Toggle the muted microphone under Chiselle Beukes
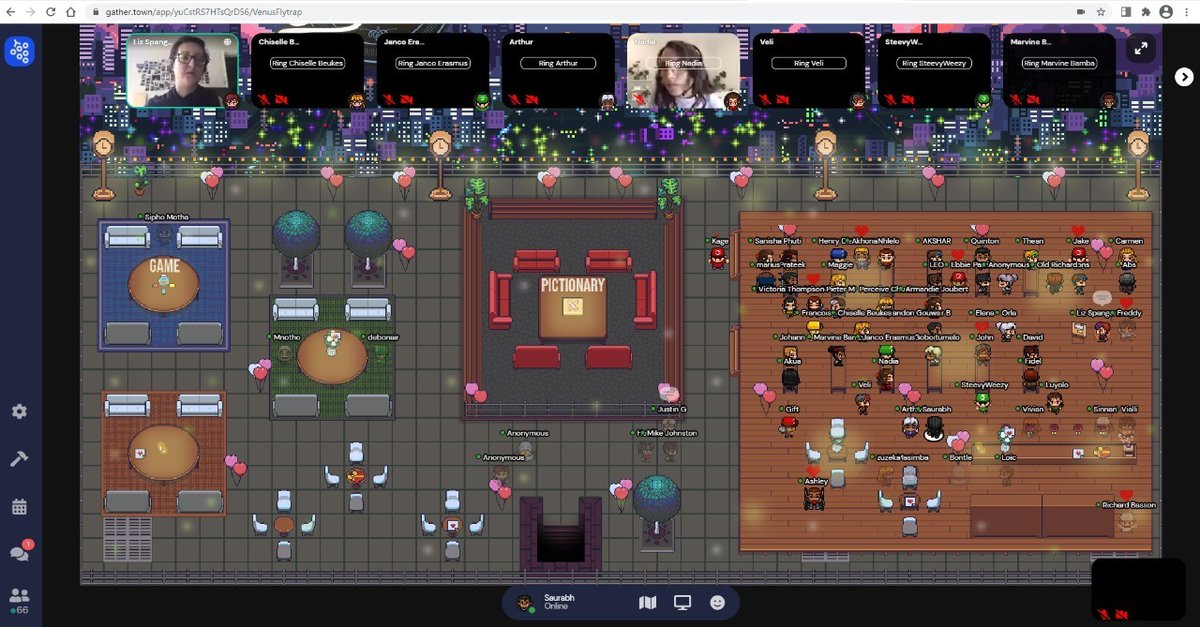This screenshot has height=627, width=1200. [262, 97]
